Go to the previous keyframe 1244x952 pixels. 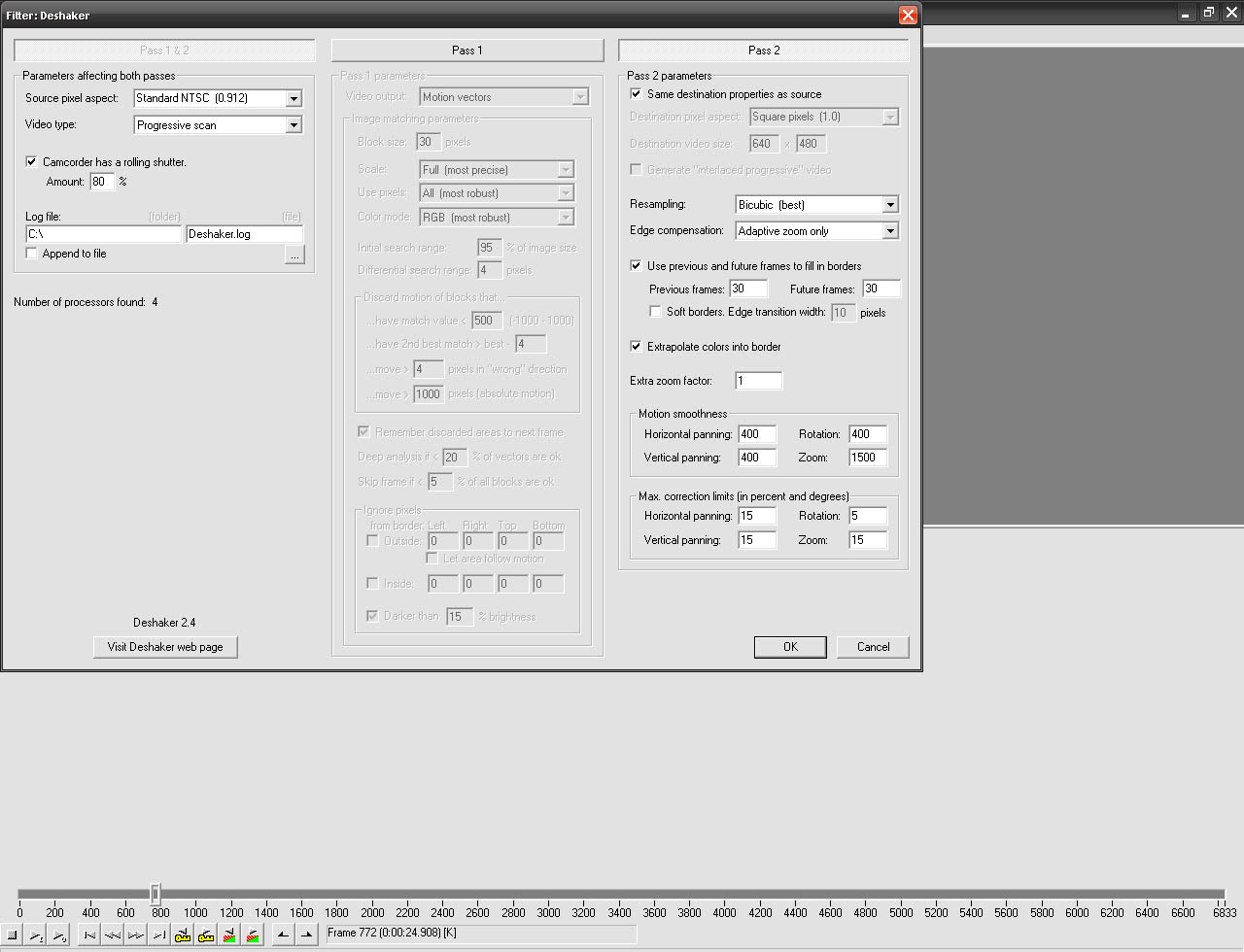pos(183,935)
